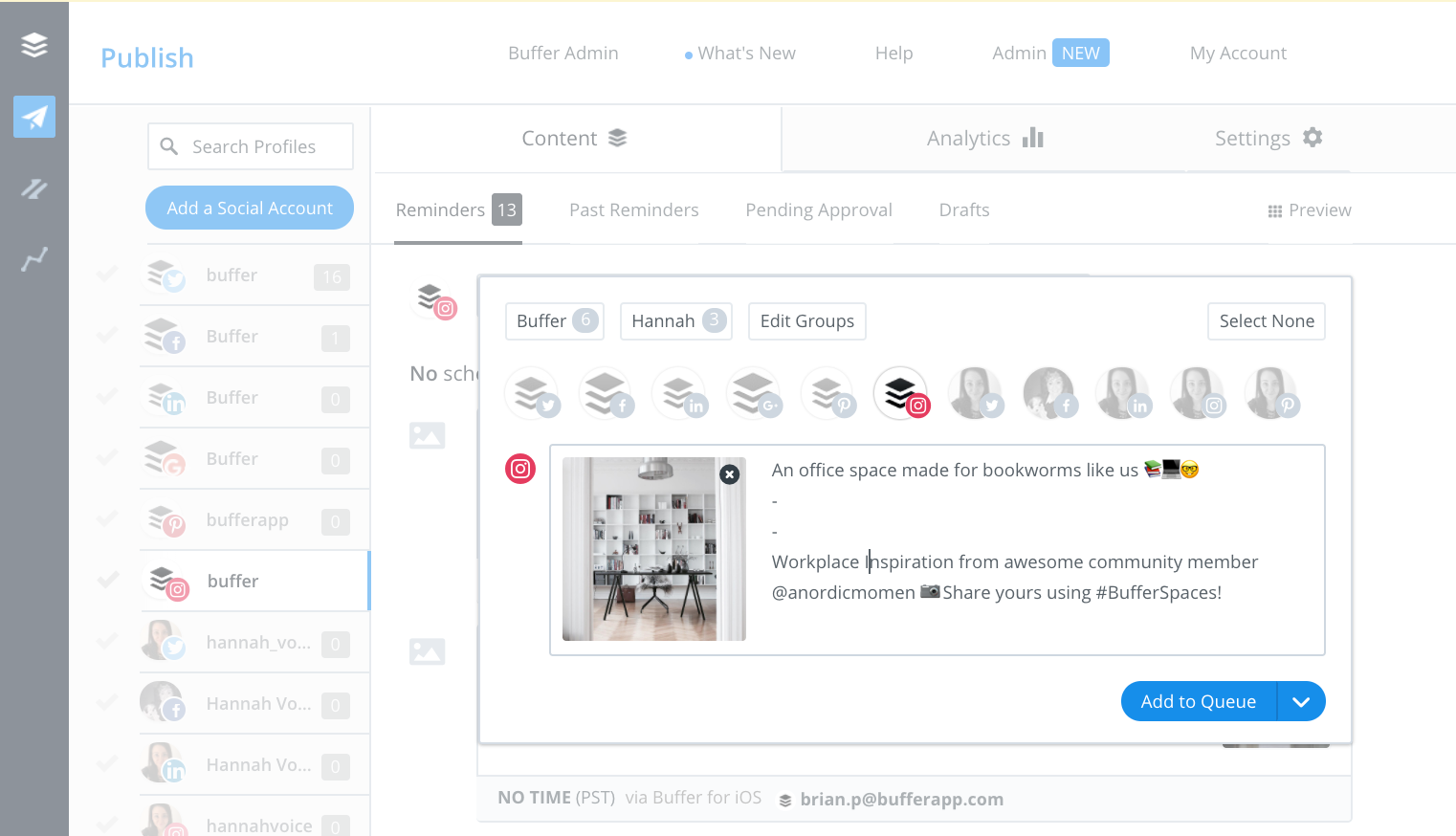
Task: Click Add a Social Account
Action: (250, 208)
